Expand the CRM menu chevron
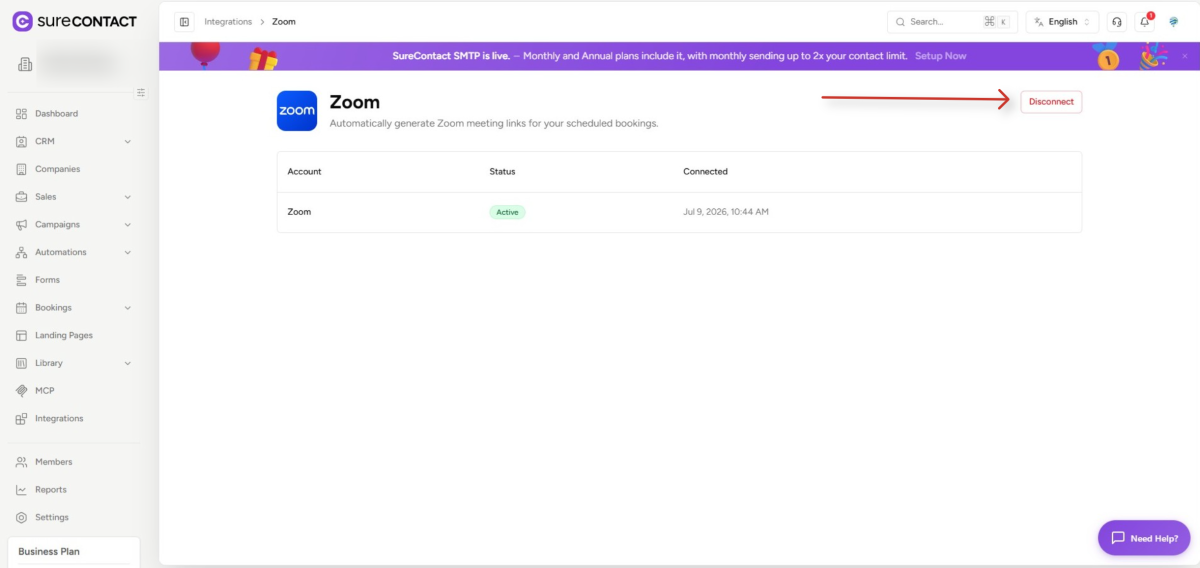Screen dimensions: 1200x568 click(128, 142)
